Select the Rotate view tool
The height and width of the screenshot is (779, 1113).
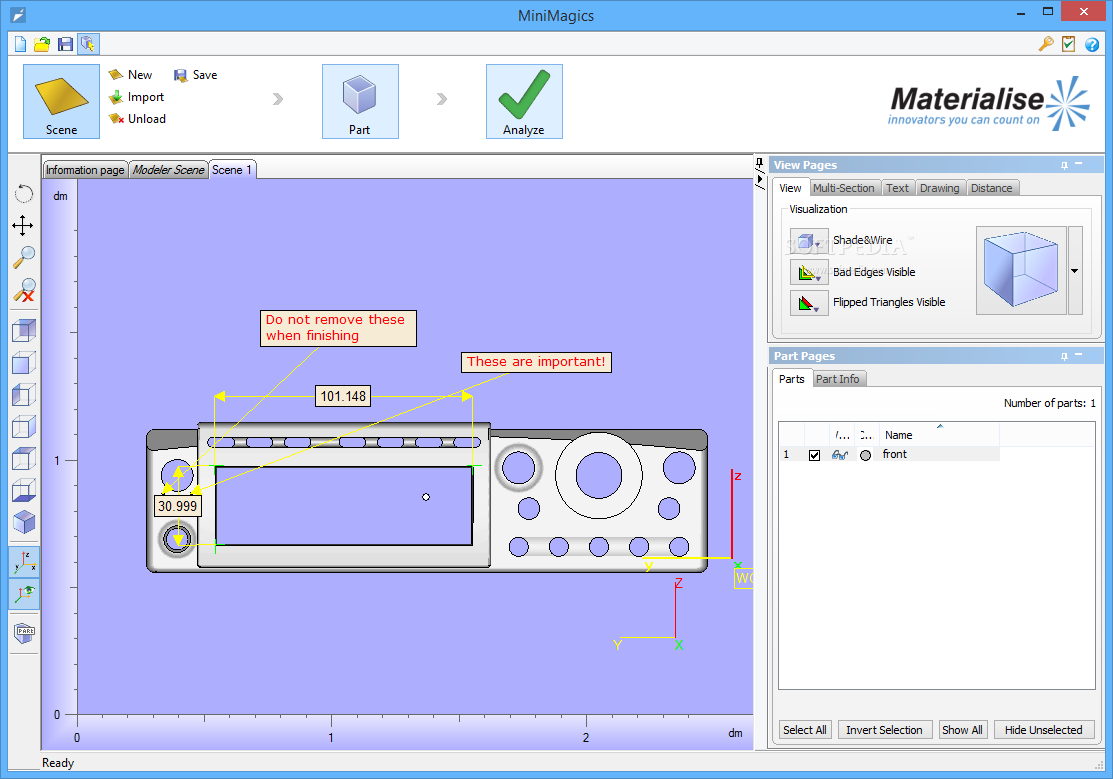(x=23, y=194)
